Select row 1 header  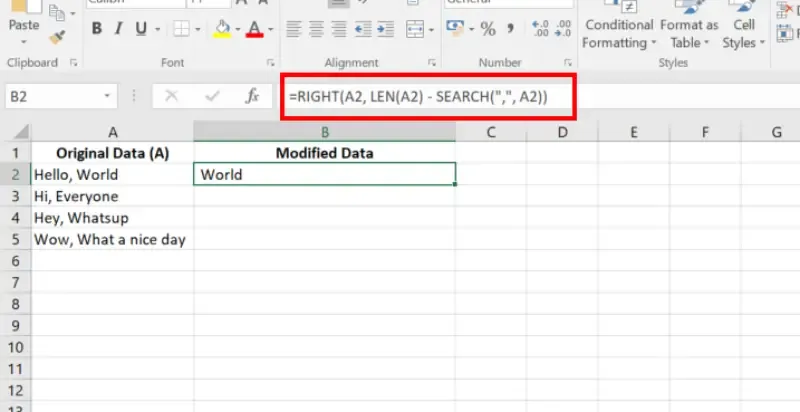[x=15, y=152]
